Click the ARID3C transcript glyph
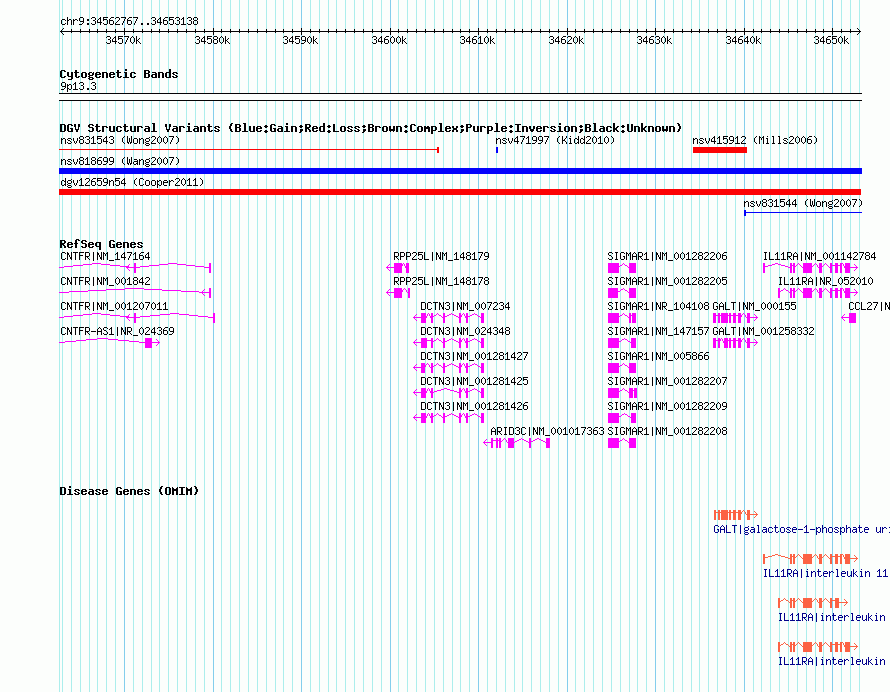 tap(517, 443)
